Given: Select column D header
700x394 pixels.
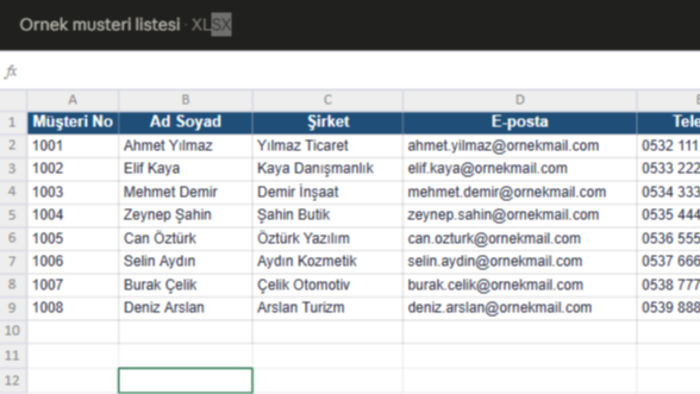Looking at the screenshot, I should pyautogui.click(x=520, y=100).
